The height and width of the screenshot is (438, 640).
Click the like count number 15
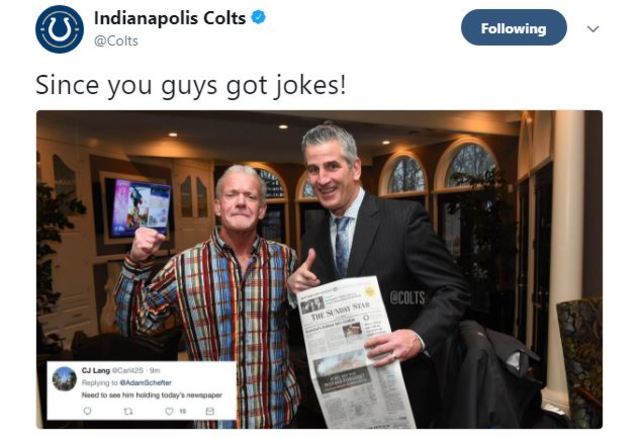coord(183,411)
